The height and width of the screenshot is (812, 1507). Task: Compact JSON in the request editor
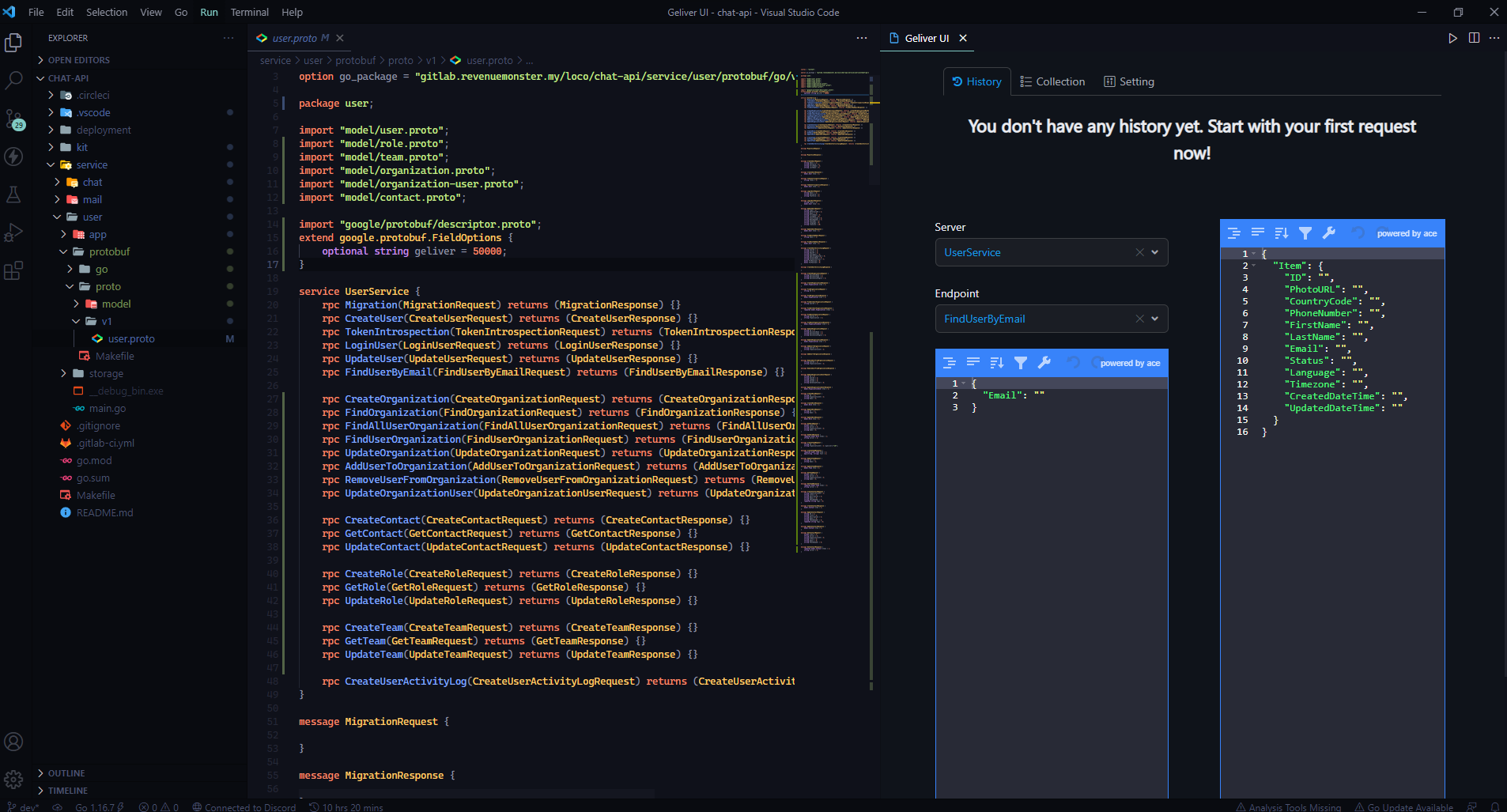click(x=973, y=363)
